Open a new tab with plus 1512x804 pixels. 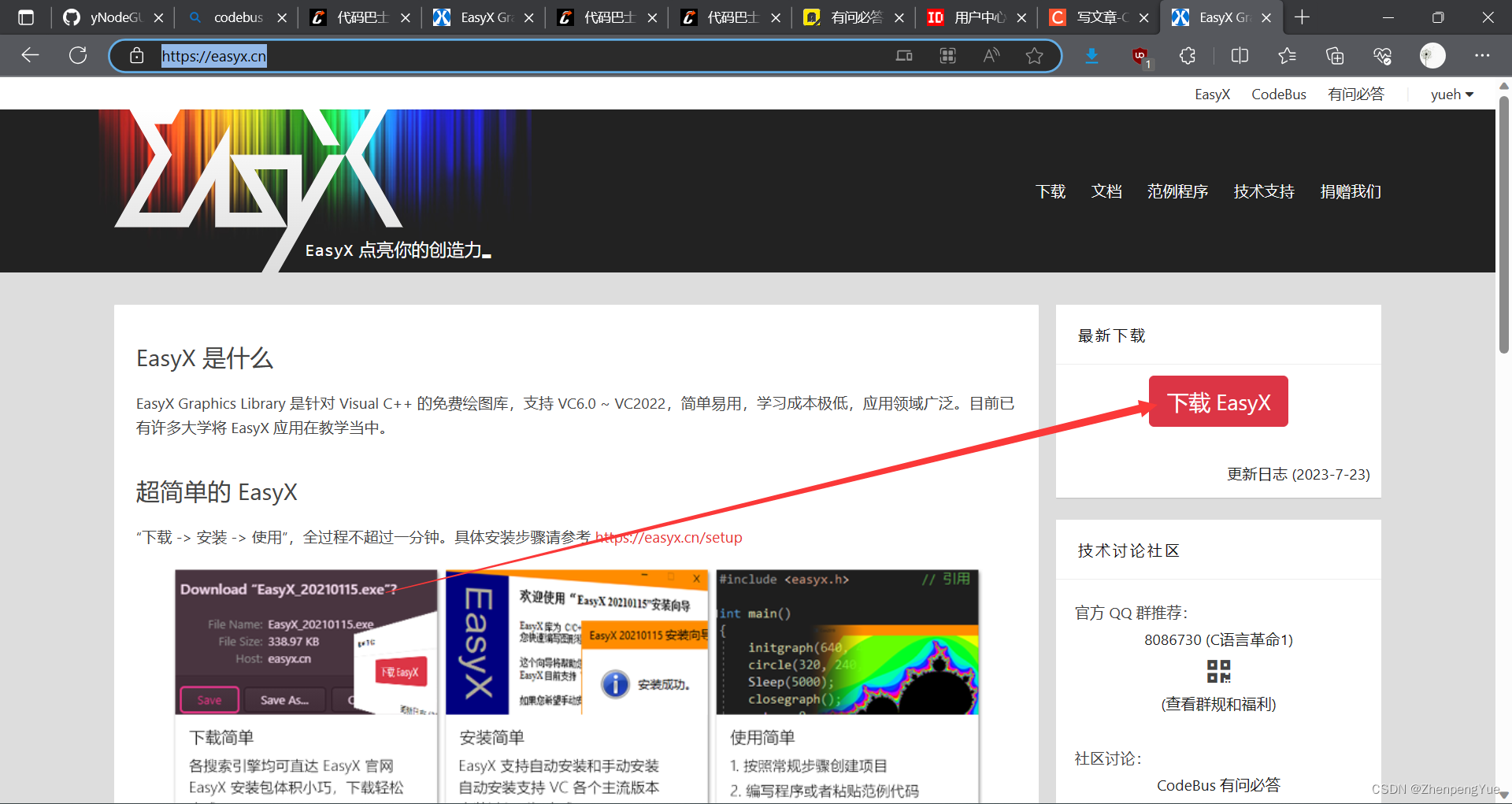point(1303,17)
